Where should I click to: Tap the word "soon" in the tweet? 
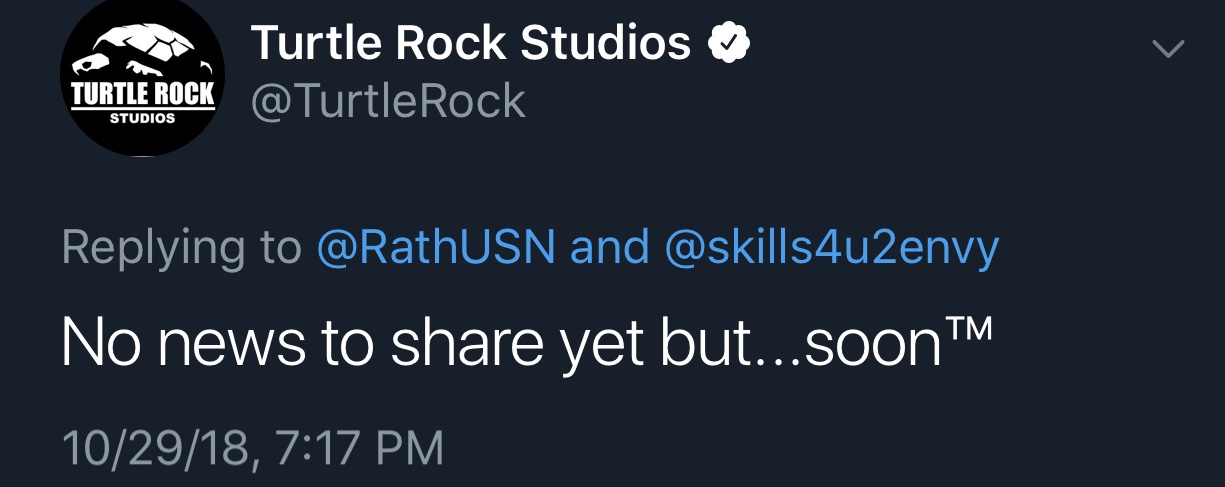coord(872,343)
